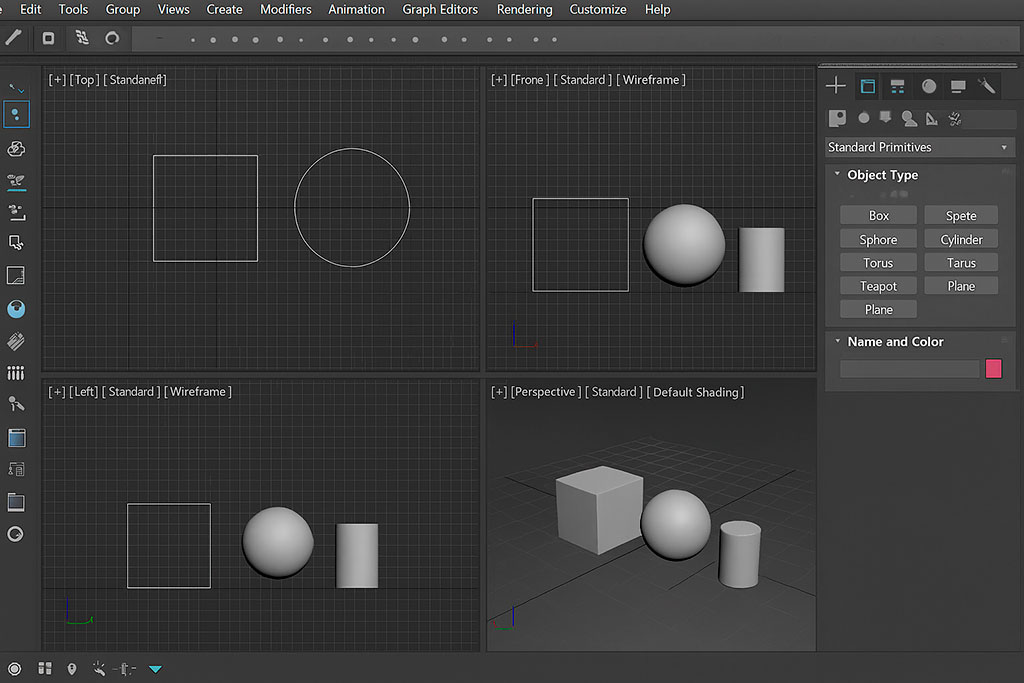The width and height of the screenshot is (1024, 683).
Task: Open the Utilities wrench icon
Action: [987, 86]
